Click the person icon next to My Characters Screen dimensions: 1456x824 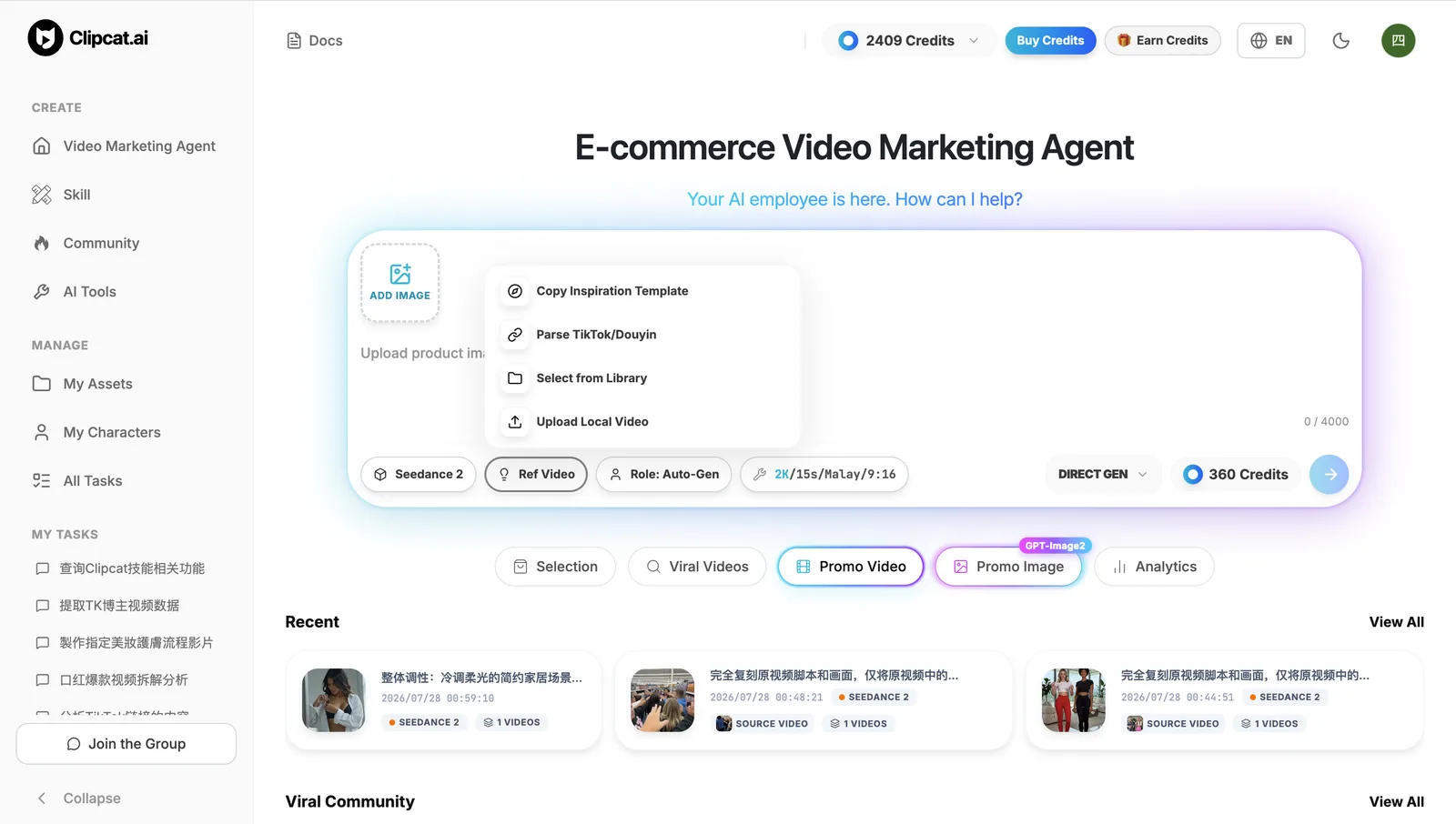[x=42, y=433]
